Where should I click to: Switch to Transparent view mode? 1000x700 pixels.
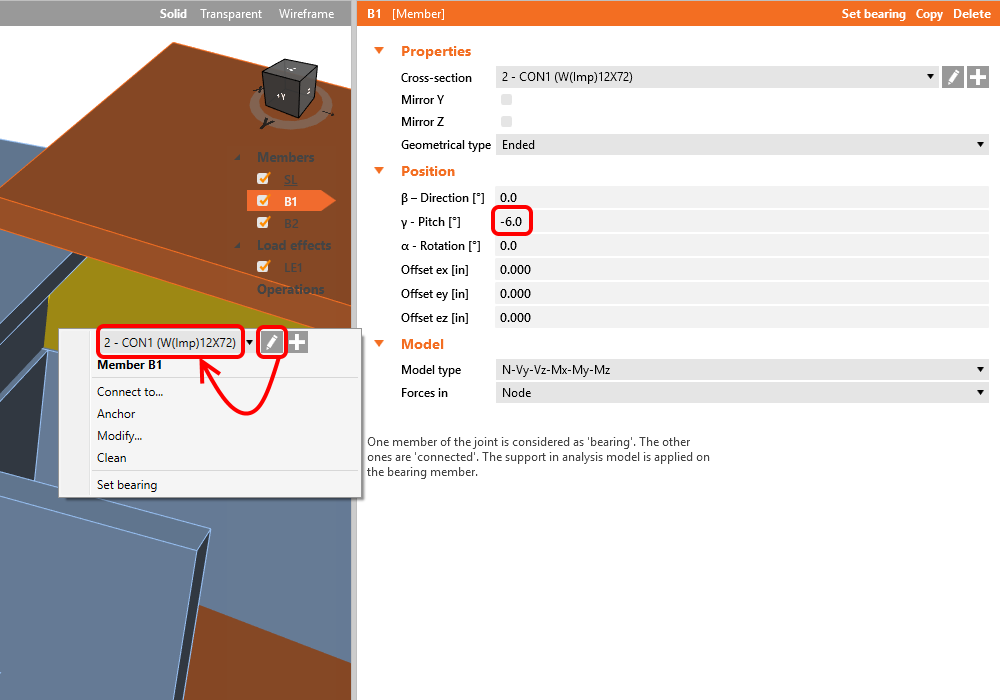231,13
